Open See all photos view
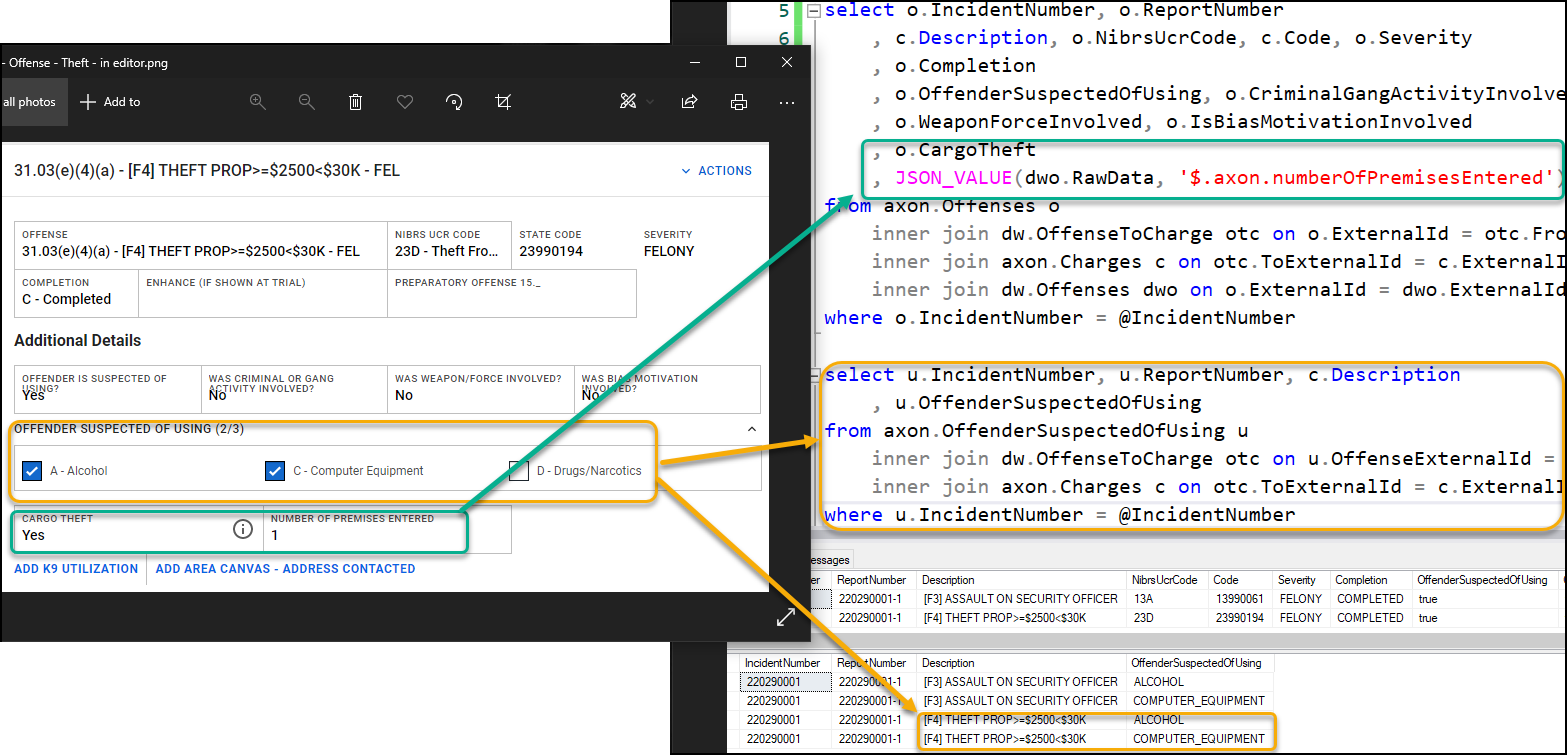The image size is (1567, 755). coord(28,101)
